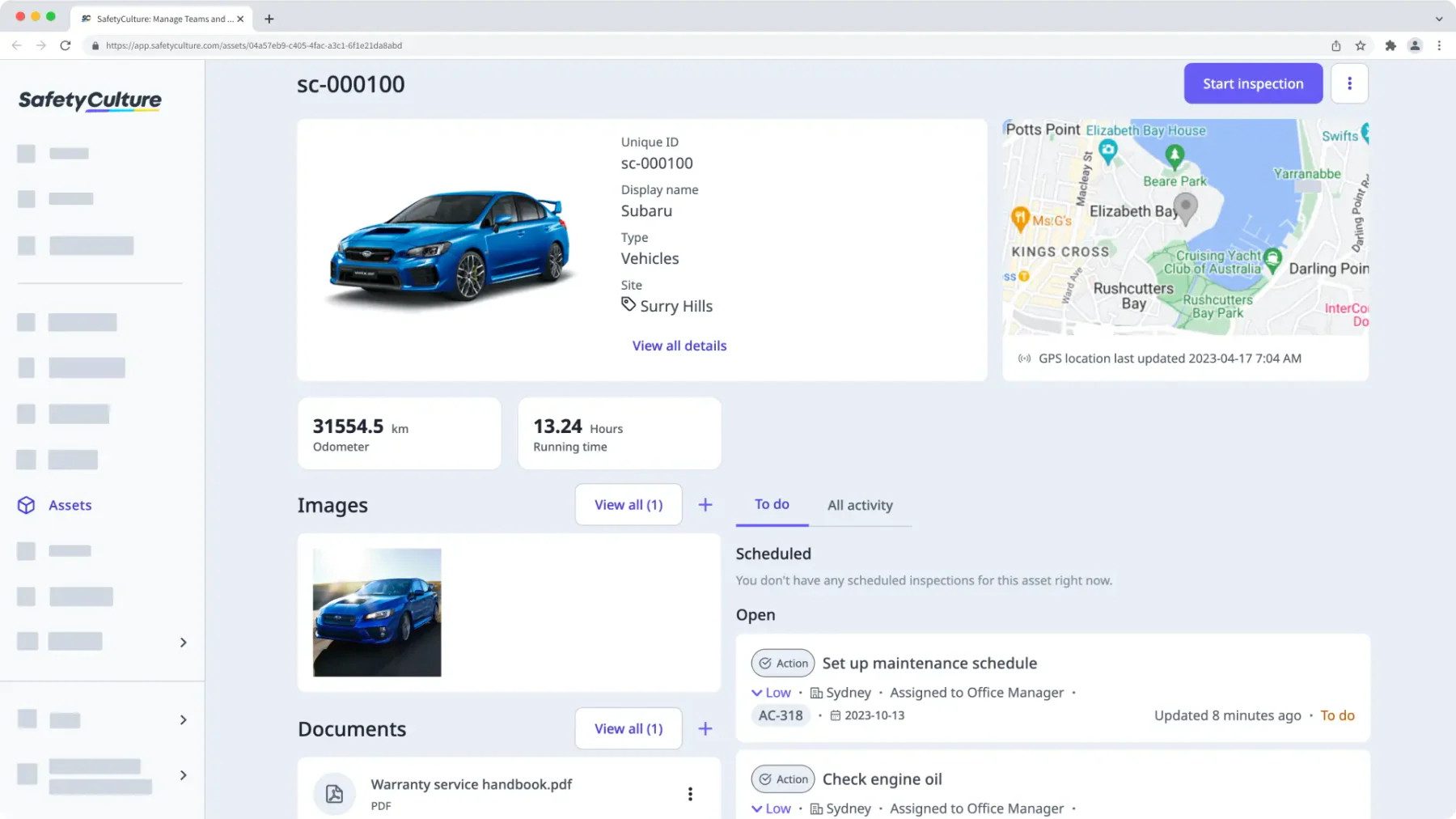Viewport: 1456px width, 819px height.
Task: Click the SafetyCulture logo
Action: 90,100
